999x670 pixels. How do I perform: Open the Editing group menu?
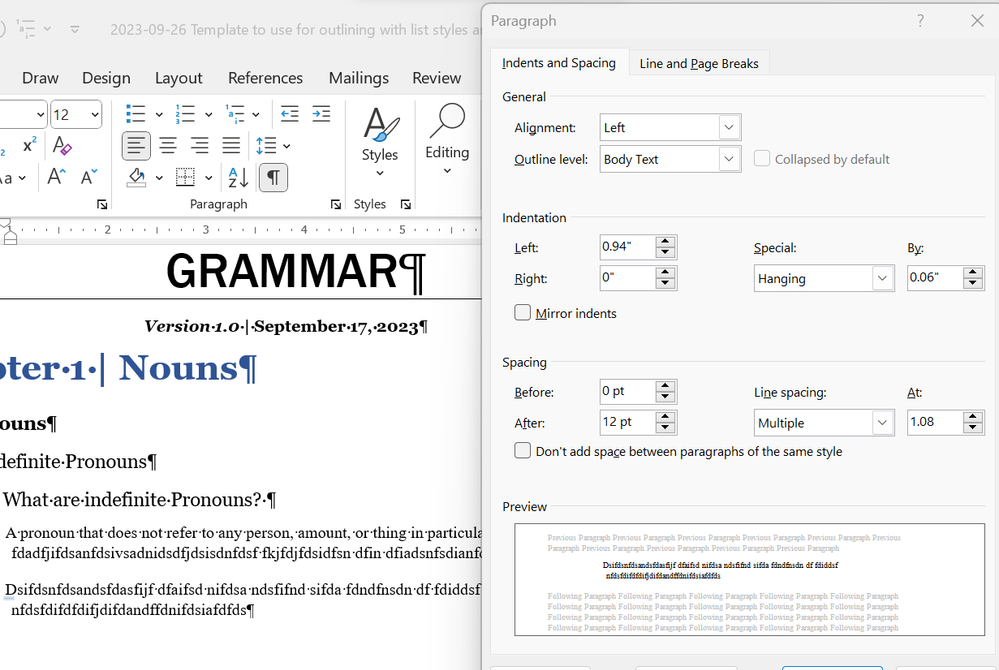tap(447, 140)
